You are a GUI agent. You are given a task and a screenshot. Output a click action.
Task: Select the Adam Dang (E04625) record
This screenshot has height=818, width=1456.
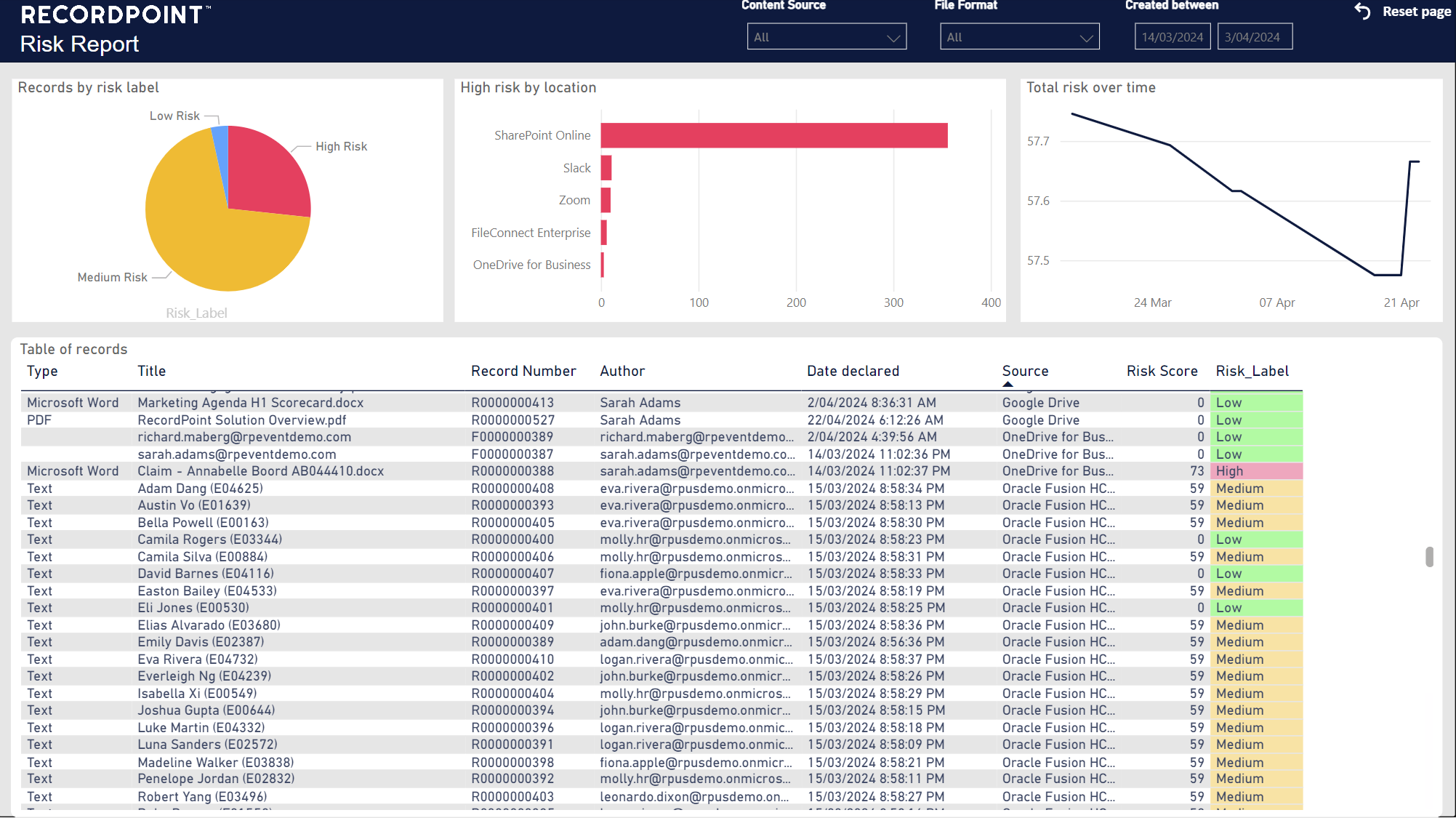click(x=661, y=489)
